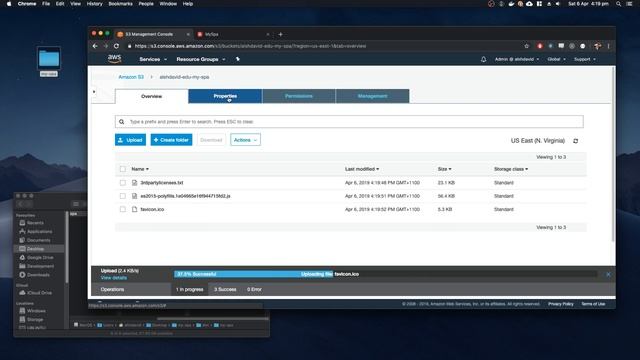Click the pin shortcut icon in AWS navbar
The height and width of the screenshot is (360, 640).
[x=238, y=59]
